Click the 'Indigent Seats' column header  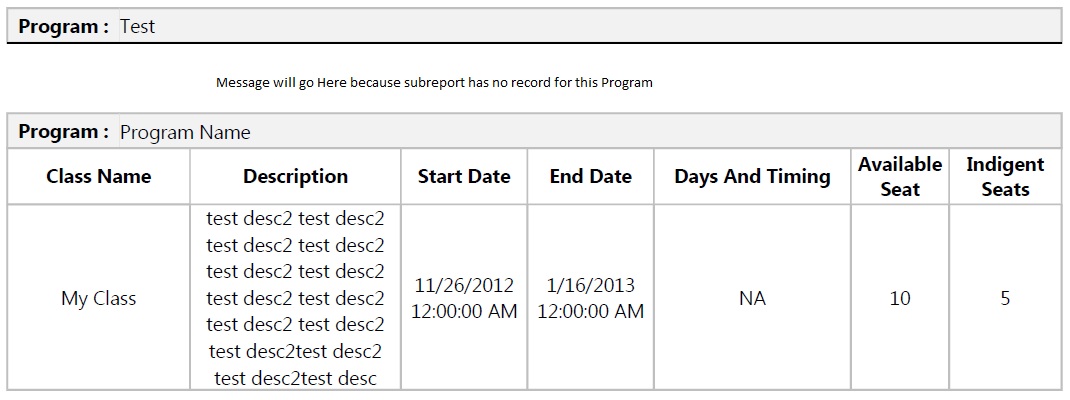pos(1005,176)
